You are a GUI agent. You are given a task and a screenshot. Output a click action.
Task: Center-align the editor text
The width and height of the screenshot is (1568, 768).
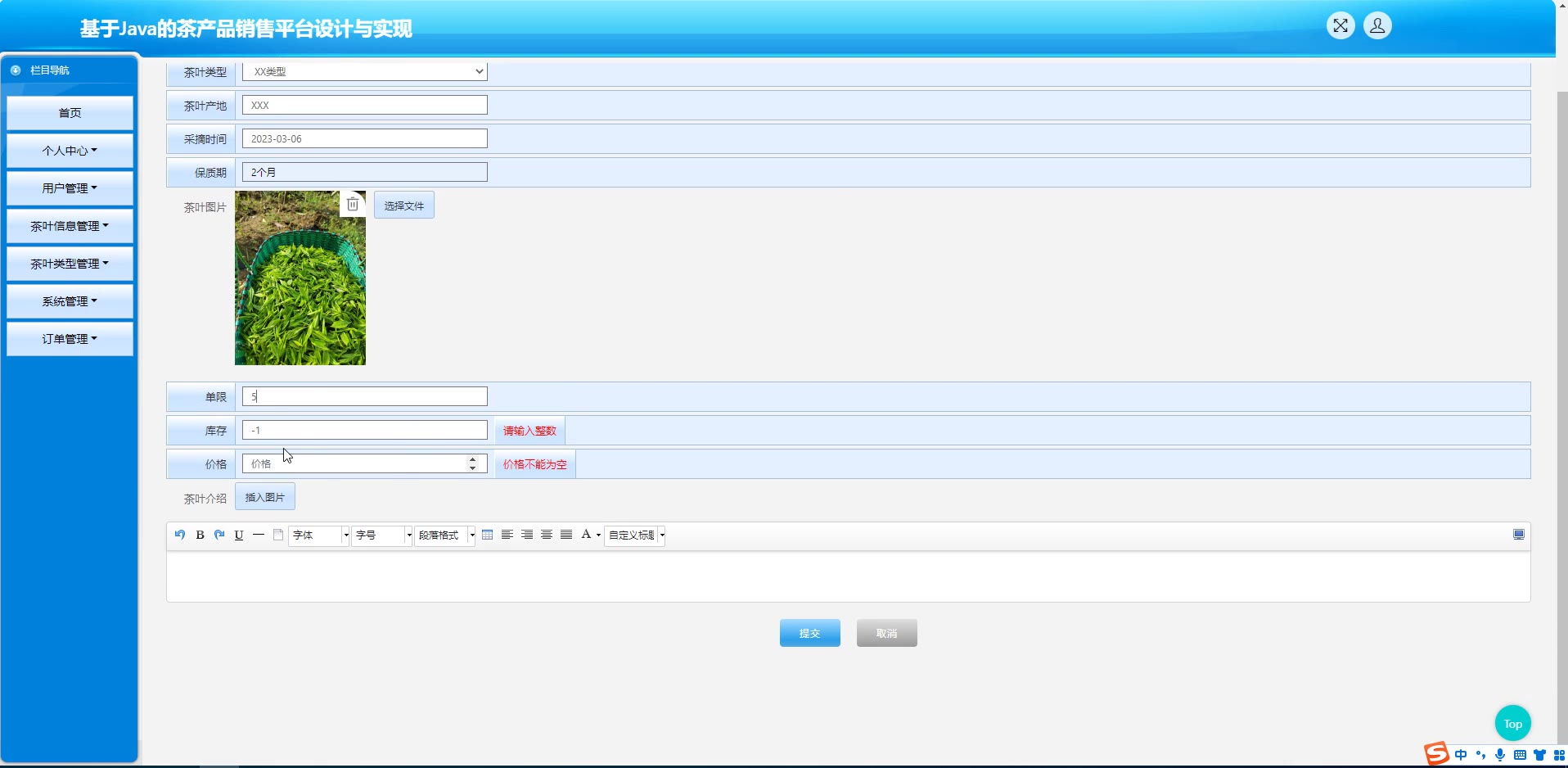click(547, 535)
